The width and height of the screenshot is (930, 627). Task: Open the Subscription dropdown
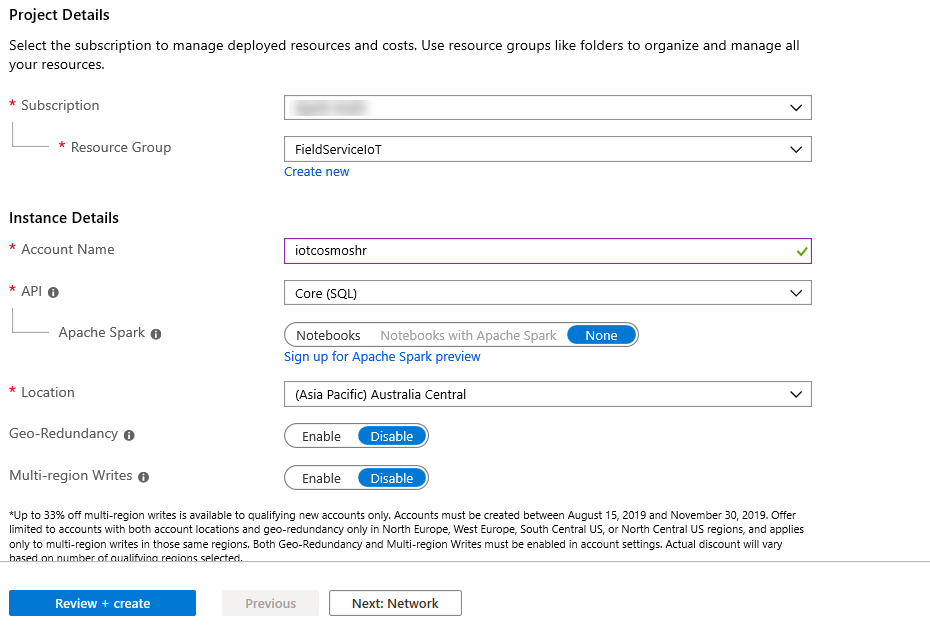click(547, 107)
